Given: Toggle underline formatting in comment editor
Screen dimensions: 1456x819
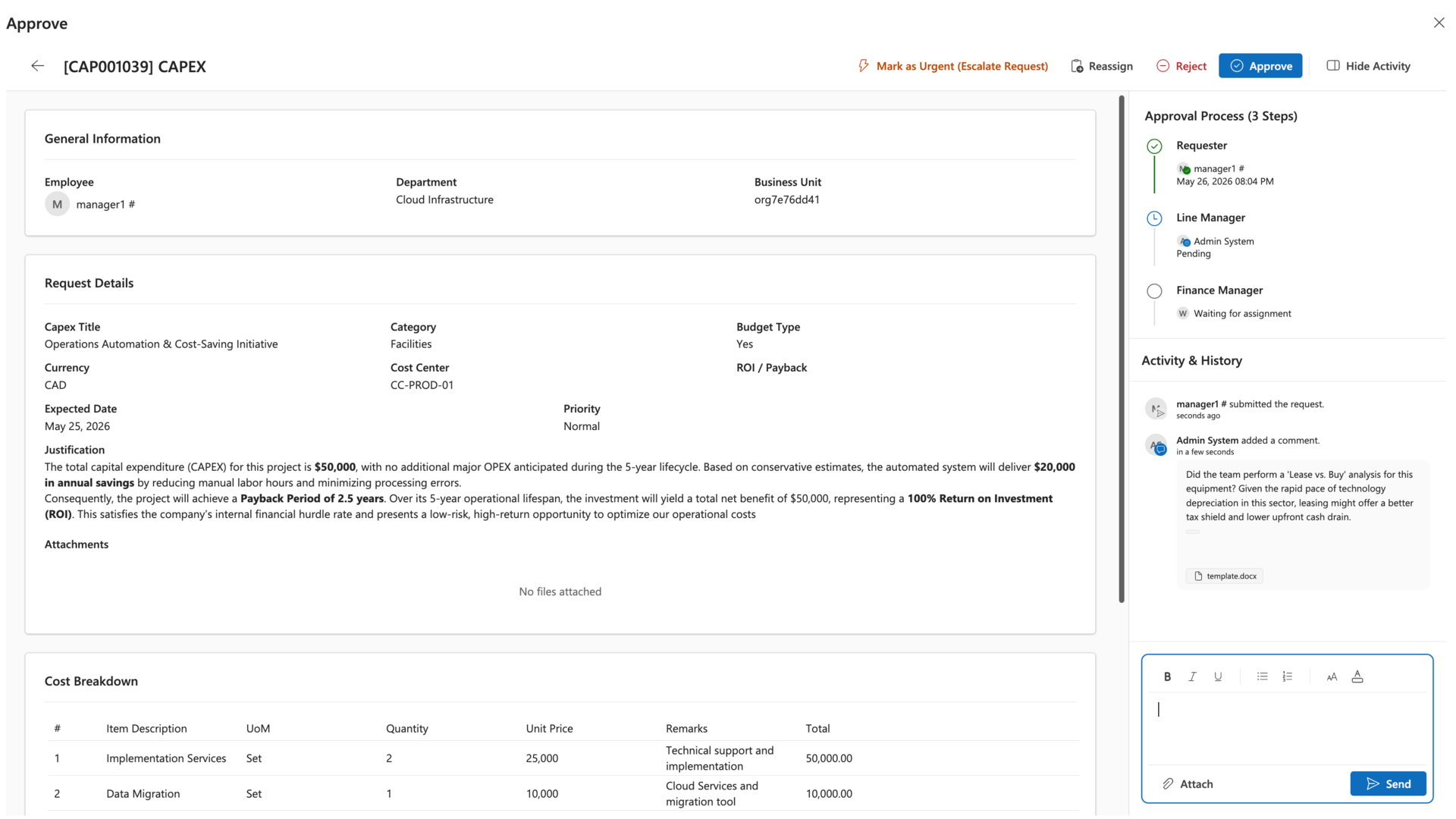Looking at the screenshot, I should click(1218, 676).
